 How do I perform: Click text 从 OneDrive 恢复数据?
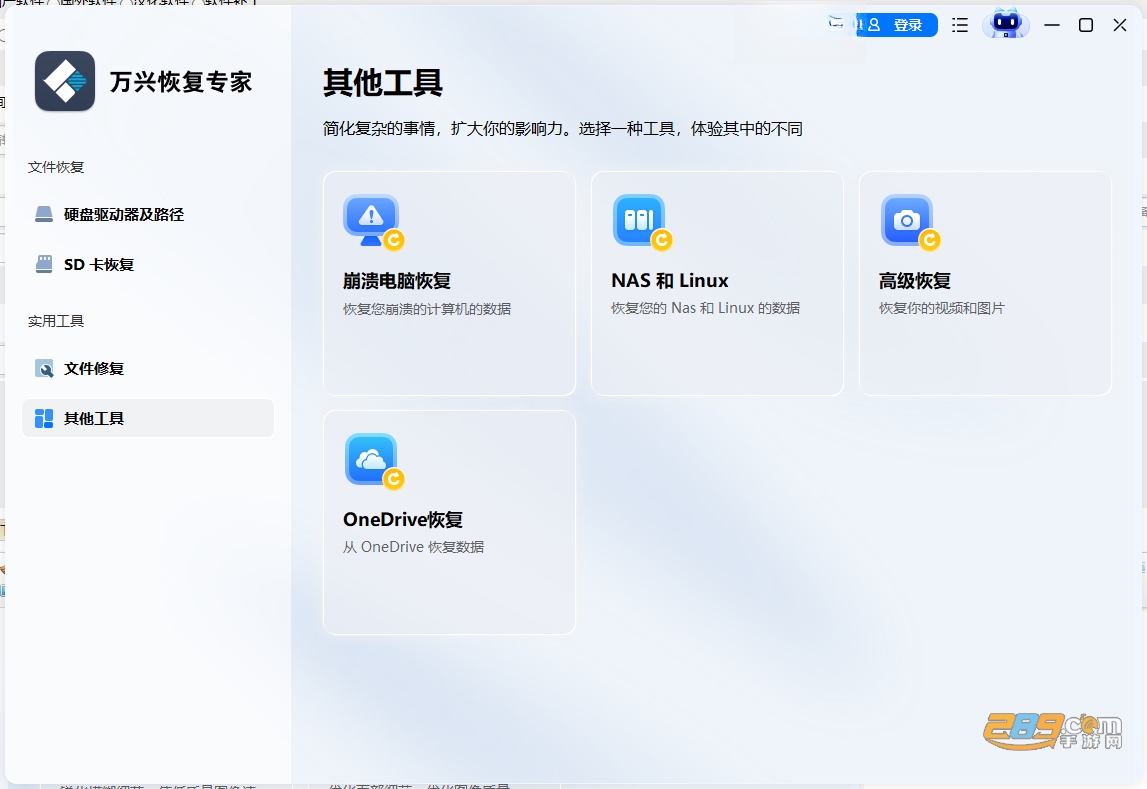pyautogui.click(x=413, y=547)
